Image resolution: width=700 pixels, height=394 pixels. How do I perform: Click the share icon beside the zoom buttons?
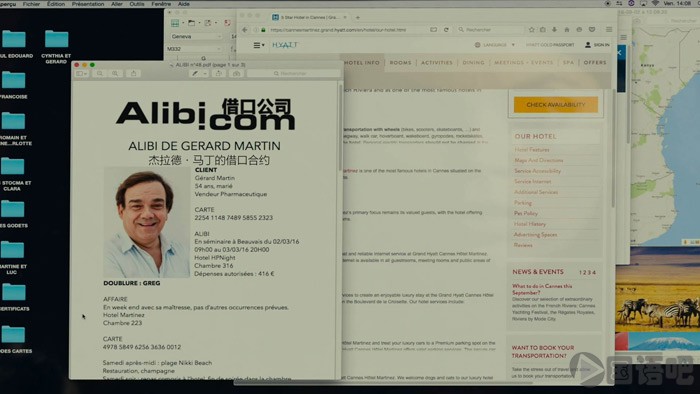(x=133, y=73)
